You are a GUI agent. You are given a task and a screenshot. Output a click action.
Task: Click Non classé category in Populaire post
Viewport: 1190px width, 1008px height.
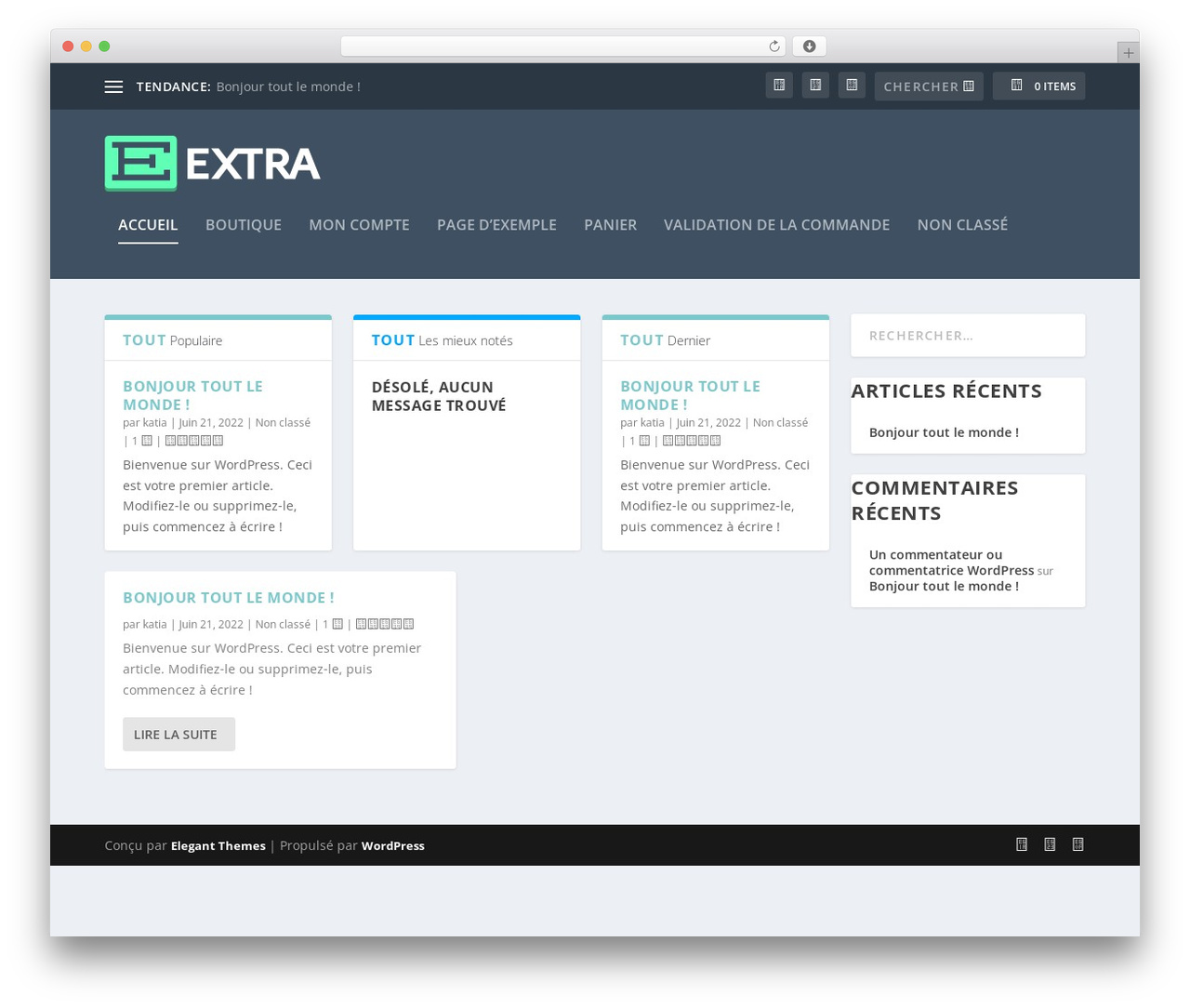[283, 422]
